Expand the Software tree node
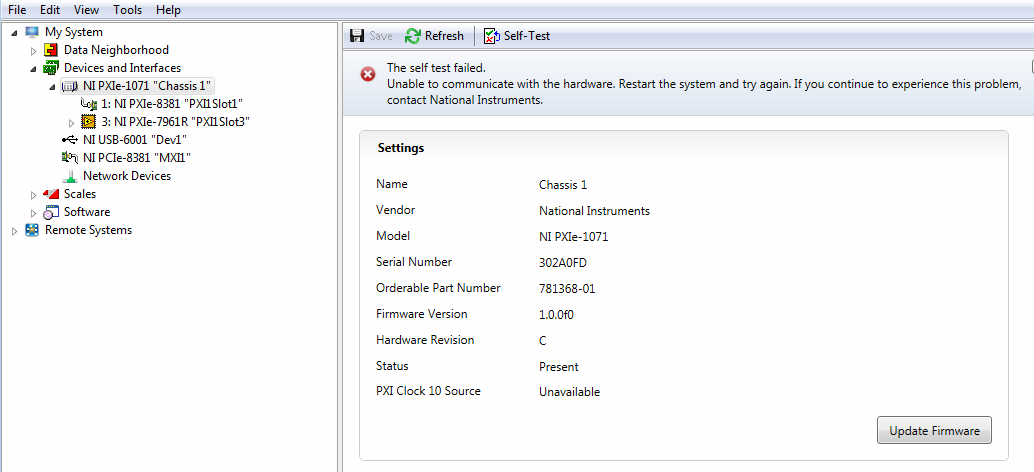Viewport: 1034px width, 472px height. click(34, 212)
